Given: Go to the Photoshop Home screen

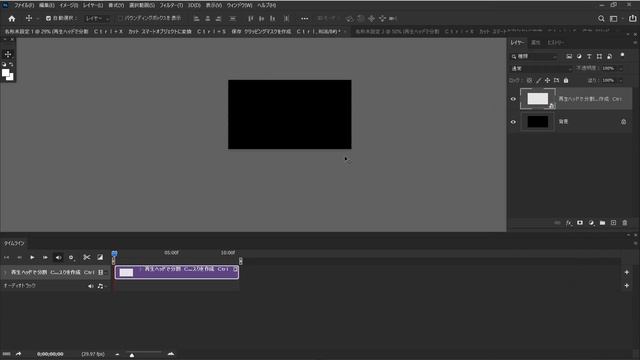Looking at the screenshot, I should pyautogui.click(x=11, y=18).
